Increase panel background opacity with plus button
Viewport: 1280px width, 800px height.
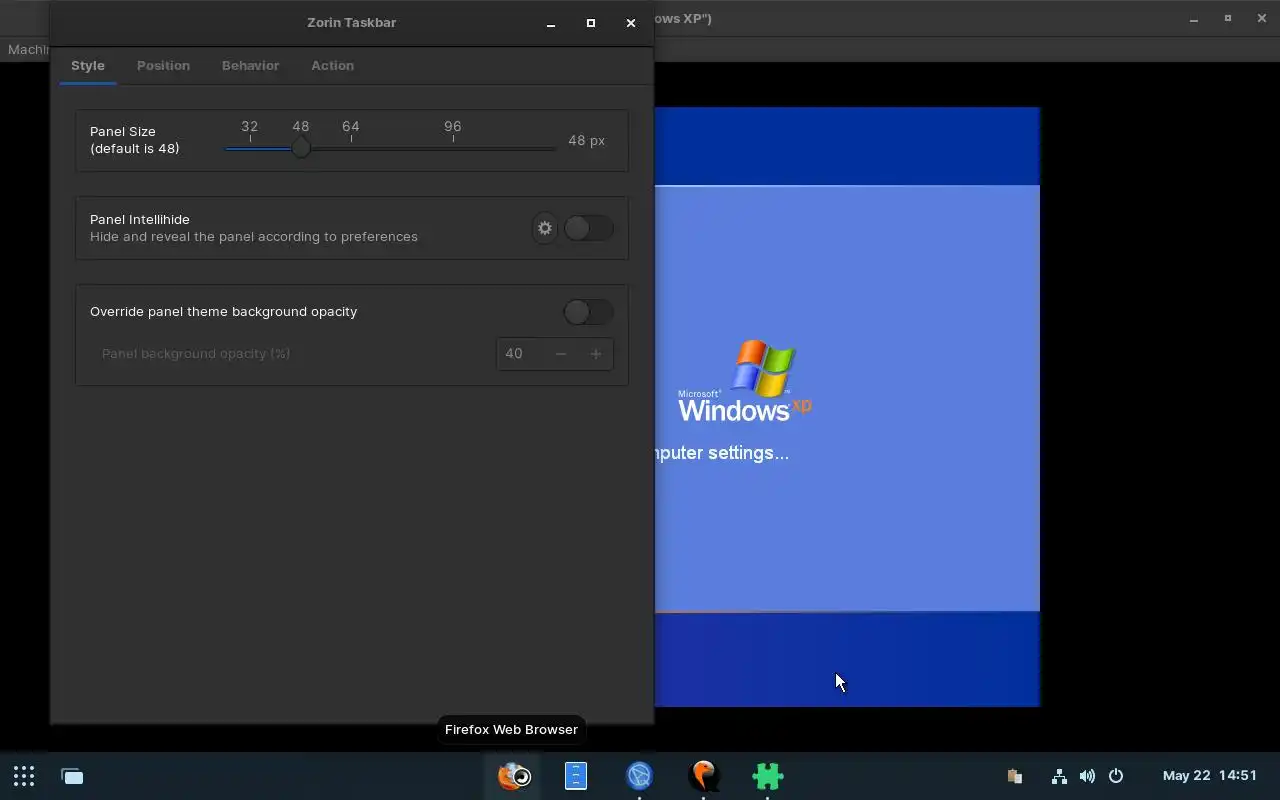(596, 353)
